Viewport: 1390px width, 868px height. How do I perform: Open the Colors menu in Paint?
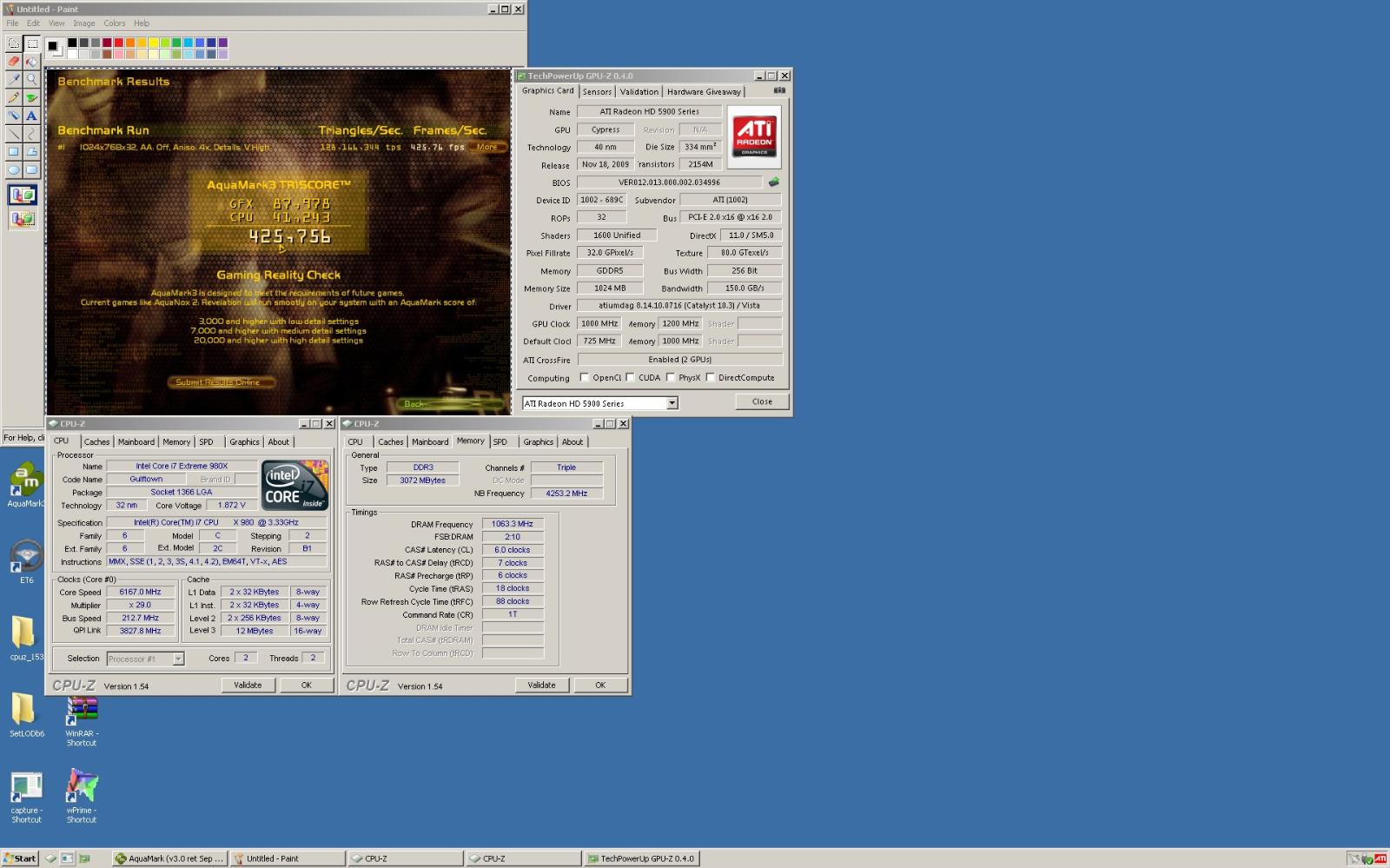click(x=115, y=23)
